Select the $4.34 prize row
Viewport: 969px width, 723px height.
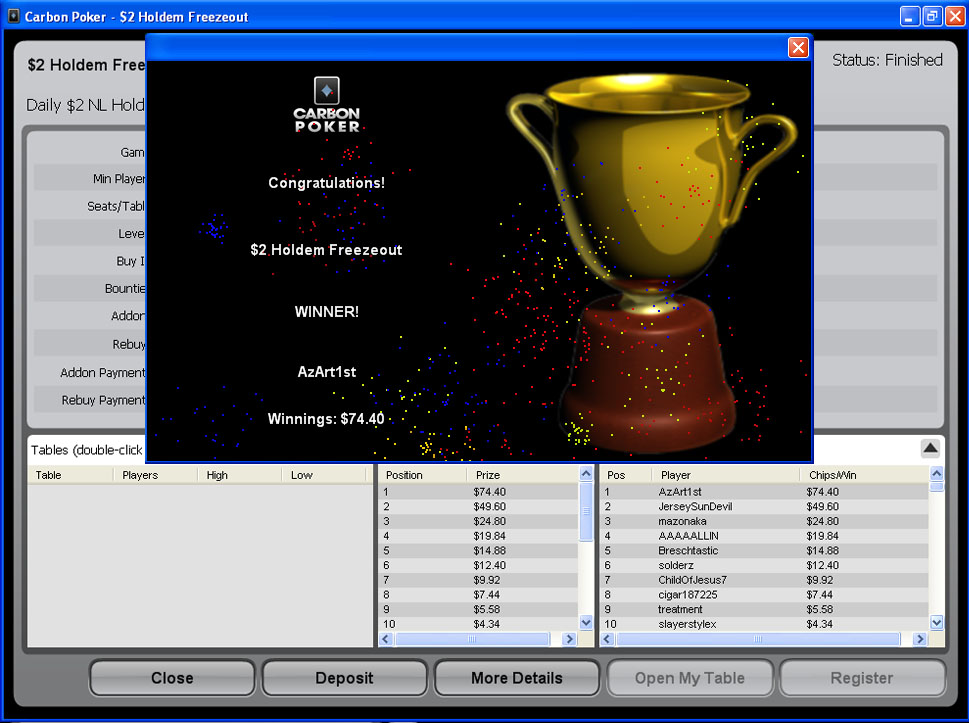(478, 624)
